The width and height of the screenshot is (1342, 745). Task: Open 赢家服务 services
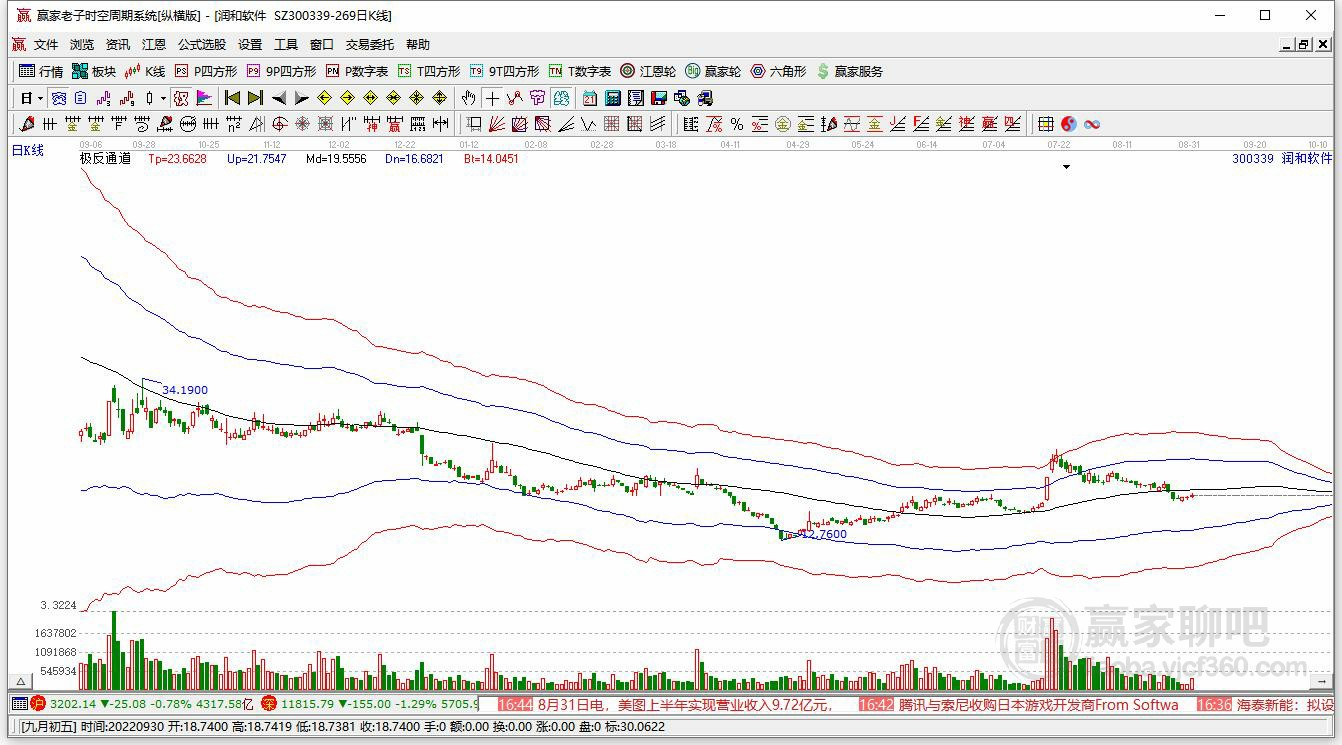coord(850,71)
